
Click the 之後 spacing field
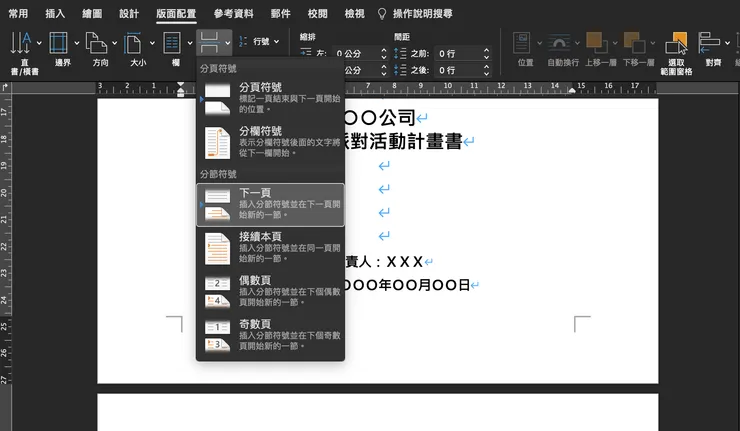(x=459, y=70)
